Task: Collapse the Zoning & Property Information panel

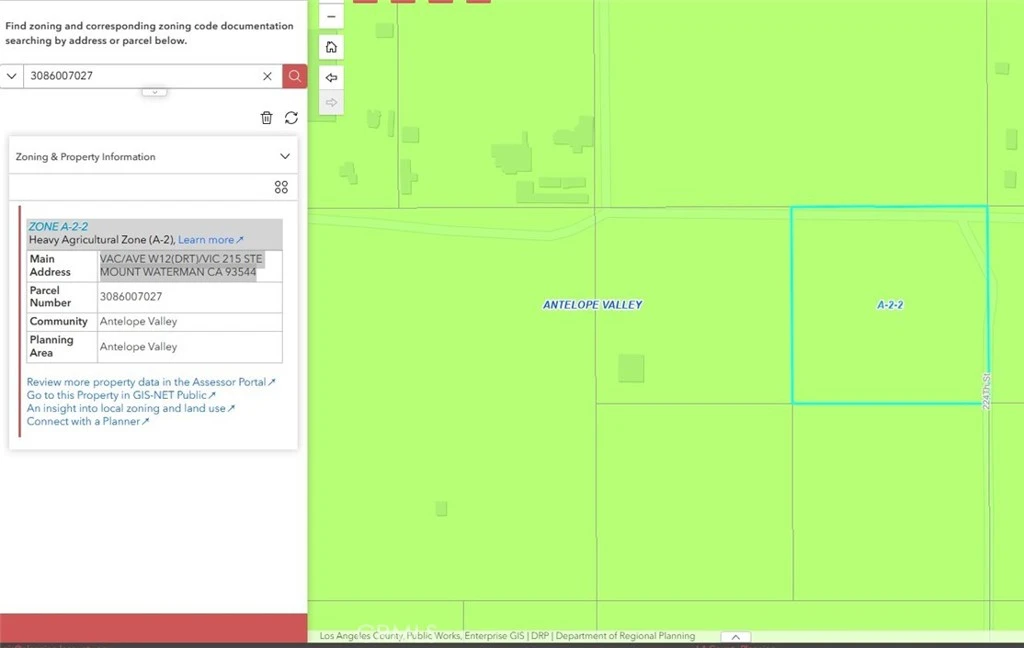Action: pos(285,156)
